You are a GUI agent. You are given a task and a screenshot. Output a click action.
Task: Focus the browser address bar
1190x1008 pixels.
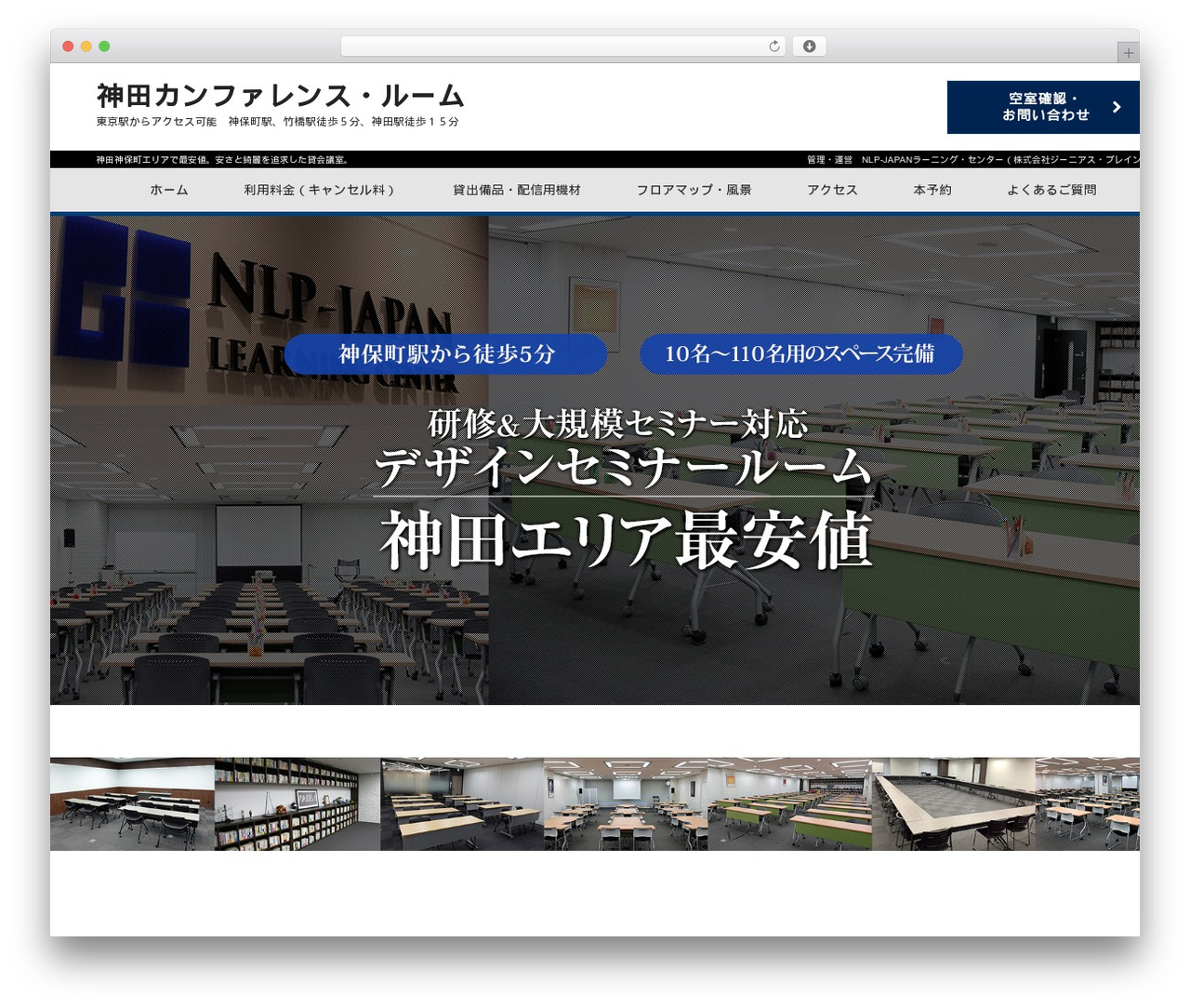562,46
